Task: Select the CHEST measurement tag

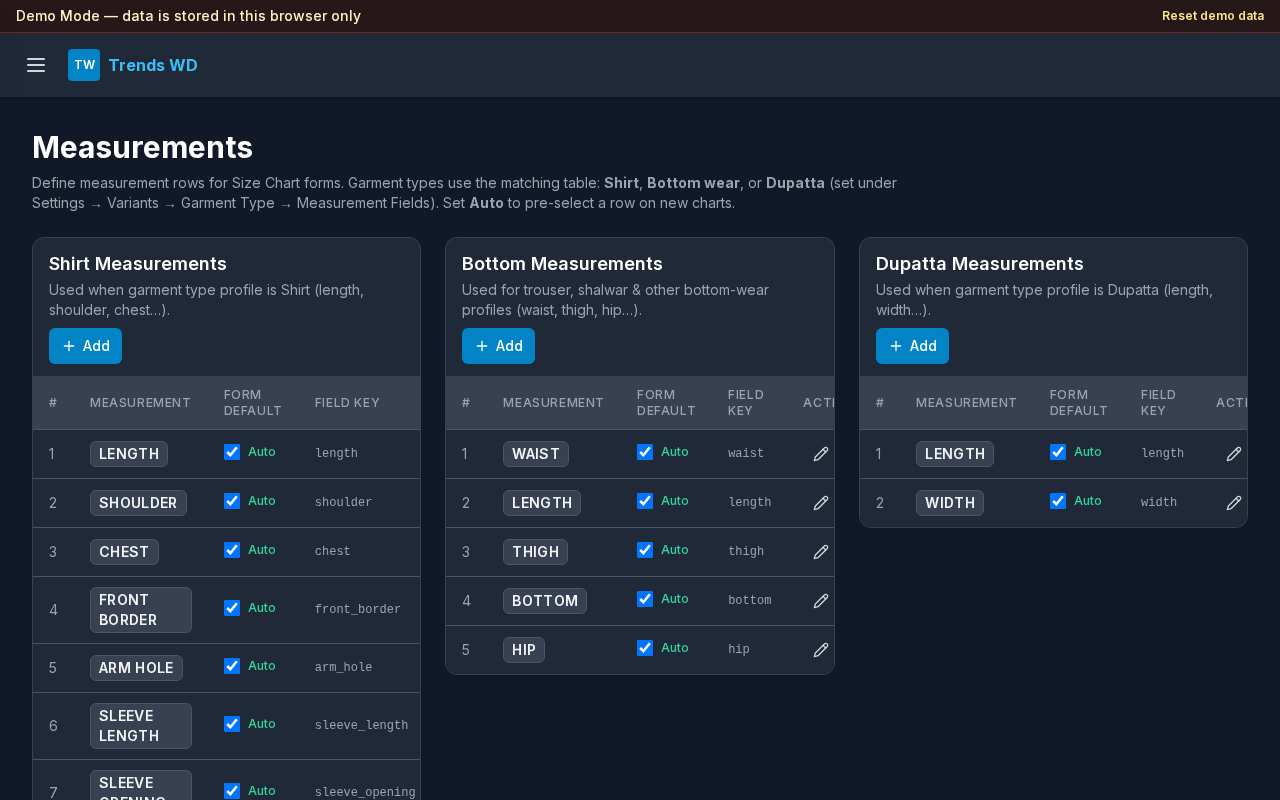Action: pos(124,552)
